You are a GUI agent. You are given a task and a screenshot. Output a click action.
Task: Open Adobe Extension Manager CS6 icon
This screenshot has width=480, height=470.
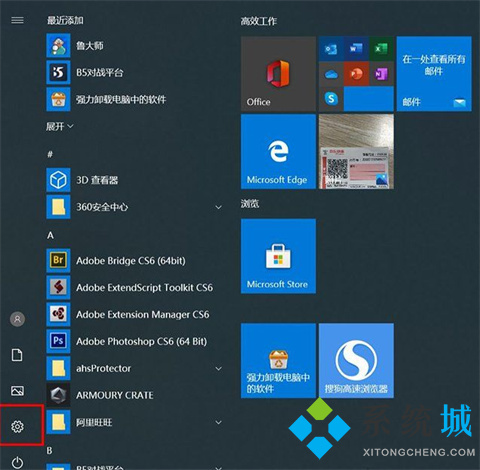click(x=58, y=314)
